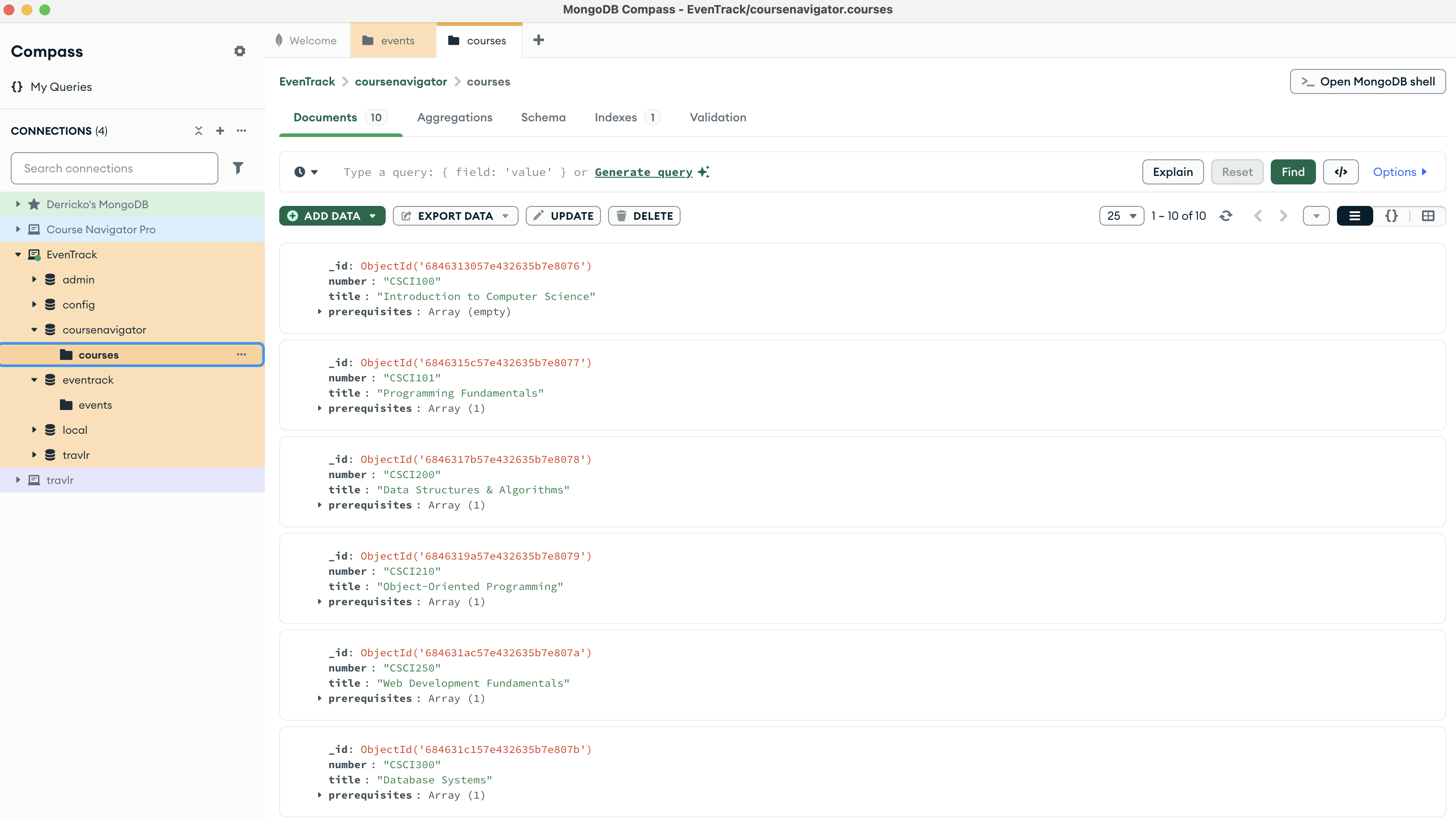Collapse the EvenTrack connection

(x=17, y=254)
